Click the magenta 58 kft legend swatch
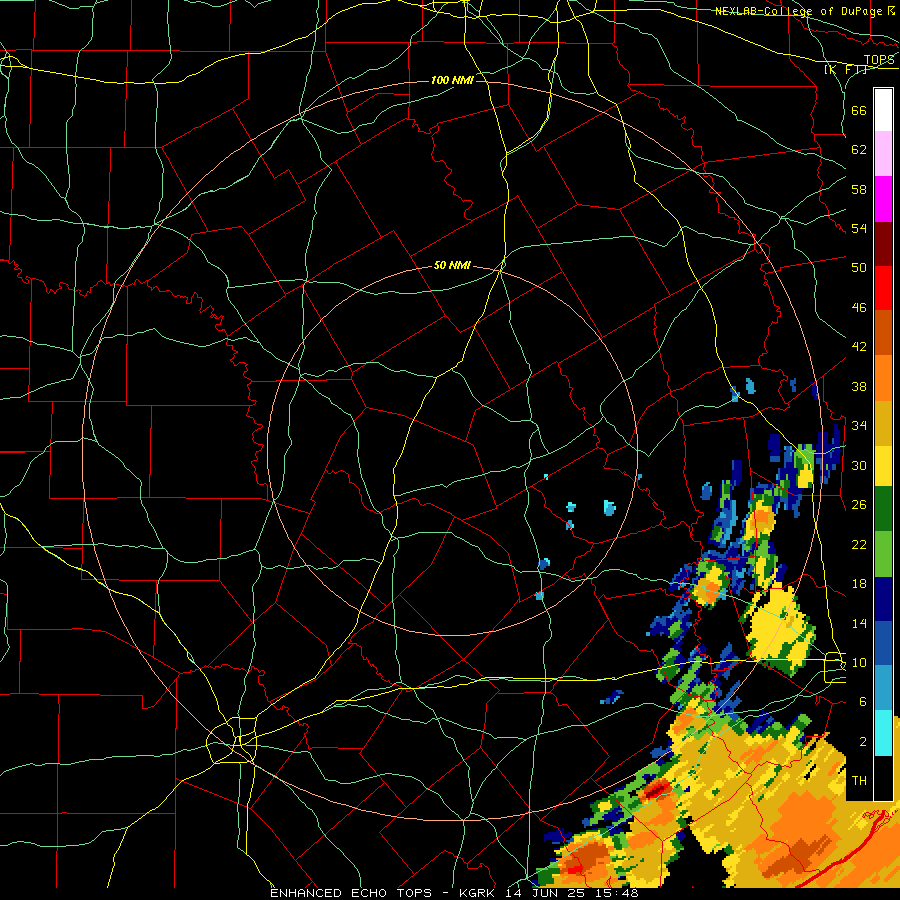Image resolution: width=900 pixels, height=900 pixels. 883,199
